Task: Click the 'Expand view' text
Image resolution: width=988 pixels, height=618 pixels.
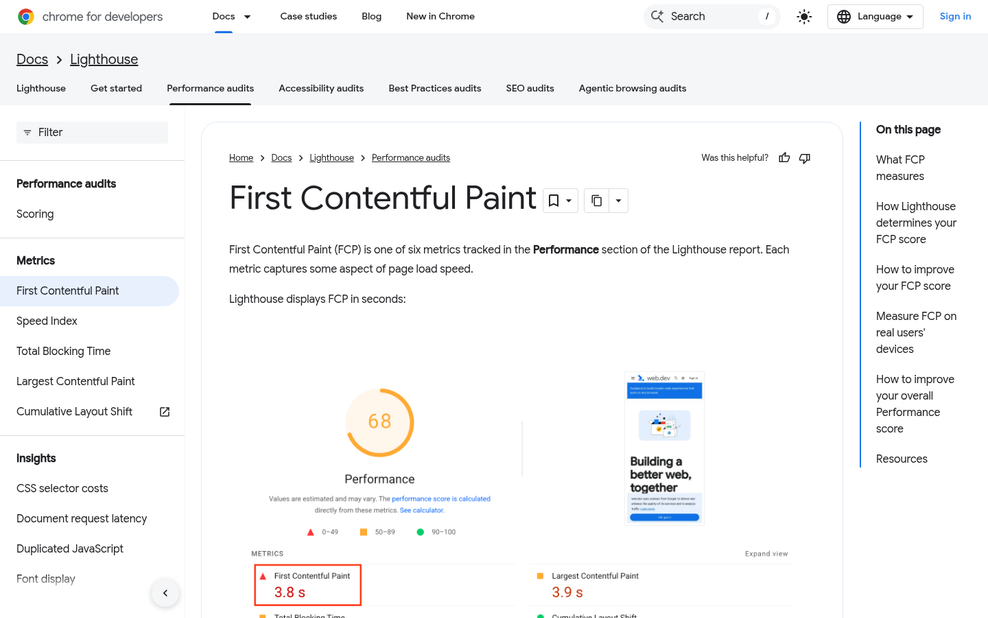Action: coord(766,554)
